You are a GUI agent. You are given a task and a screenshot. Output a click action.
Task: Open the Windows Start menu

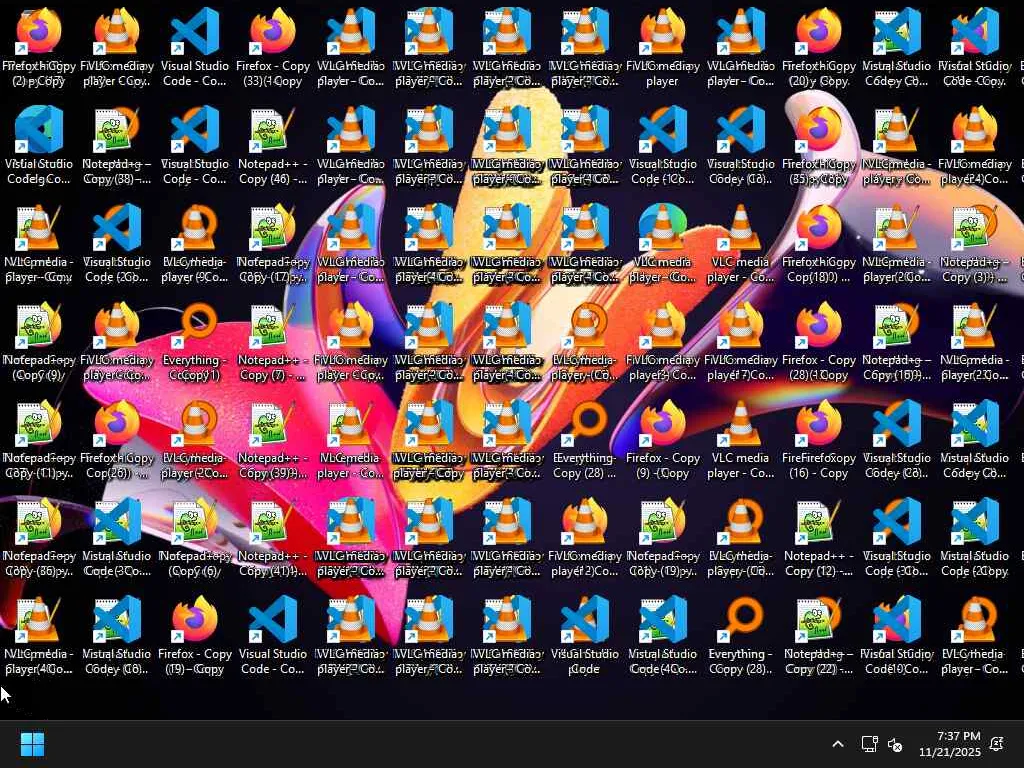pos(32,744)
